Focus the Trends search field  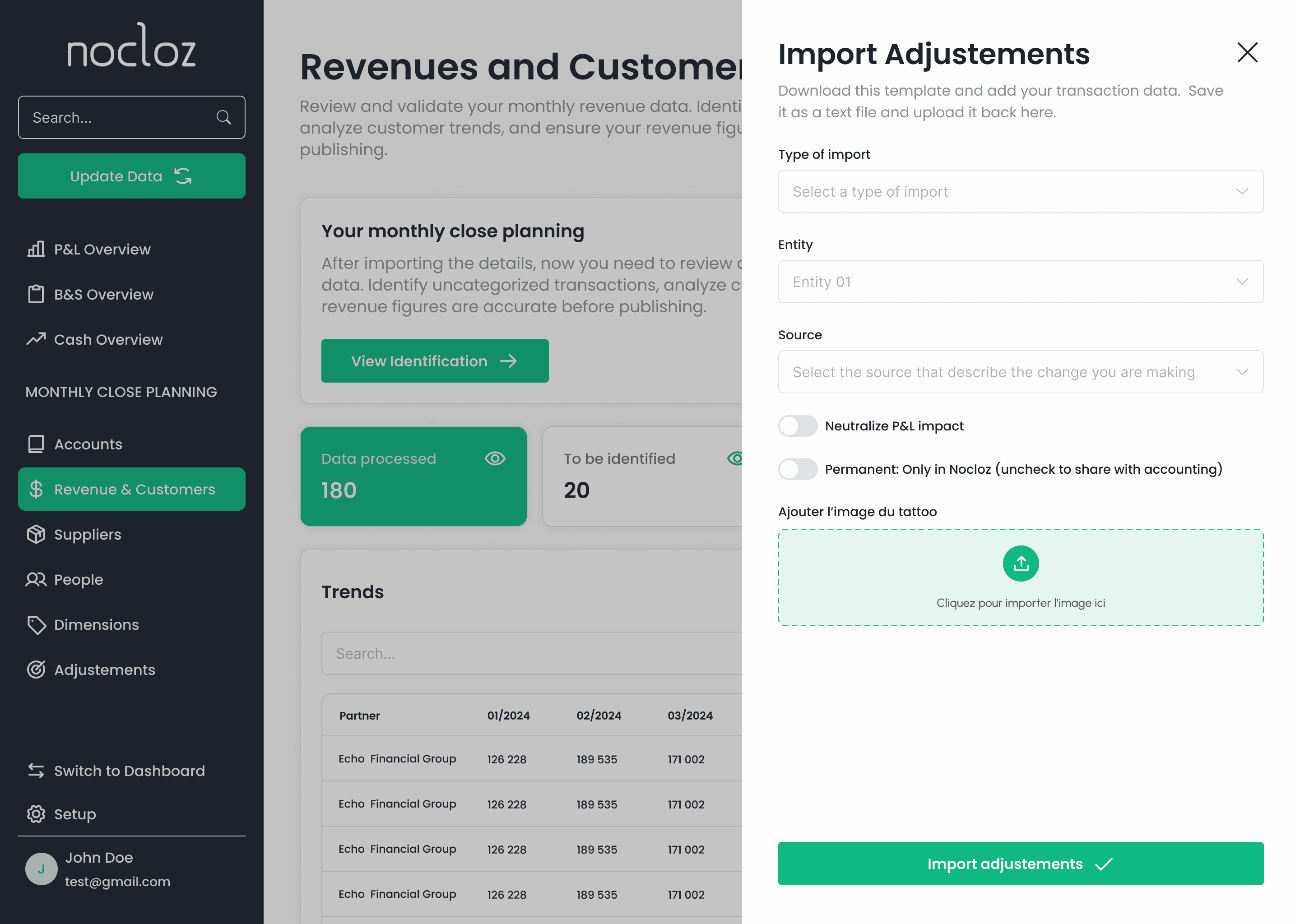(529, 654)
